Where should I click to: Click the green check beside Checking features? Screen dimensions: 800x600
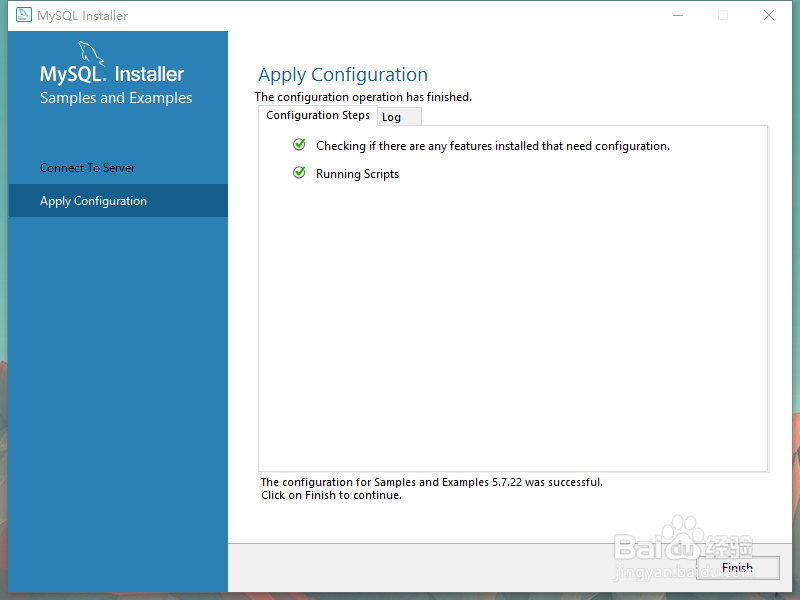coord(299,145)
